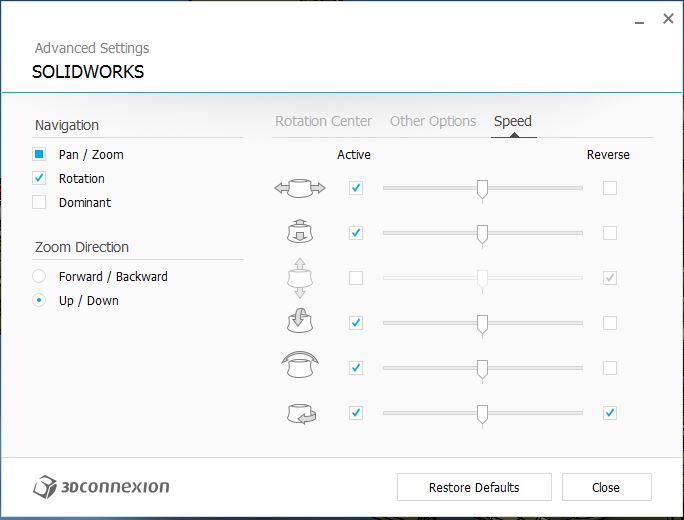Click the tilt speed slider handle

(x=482, y=325)
